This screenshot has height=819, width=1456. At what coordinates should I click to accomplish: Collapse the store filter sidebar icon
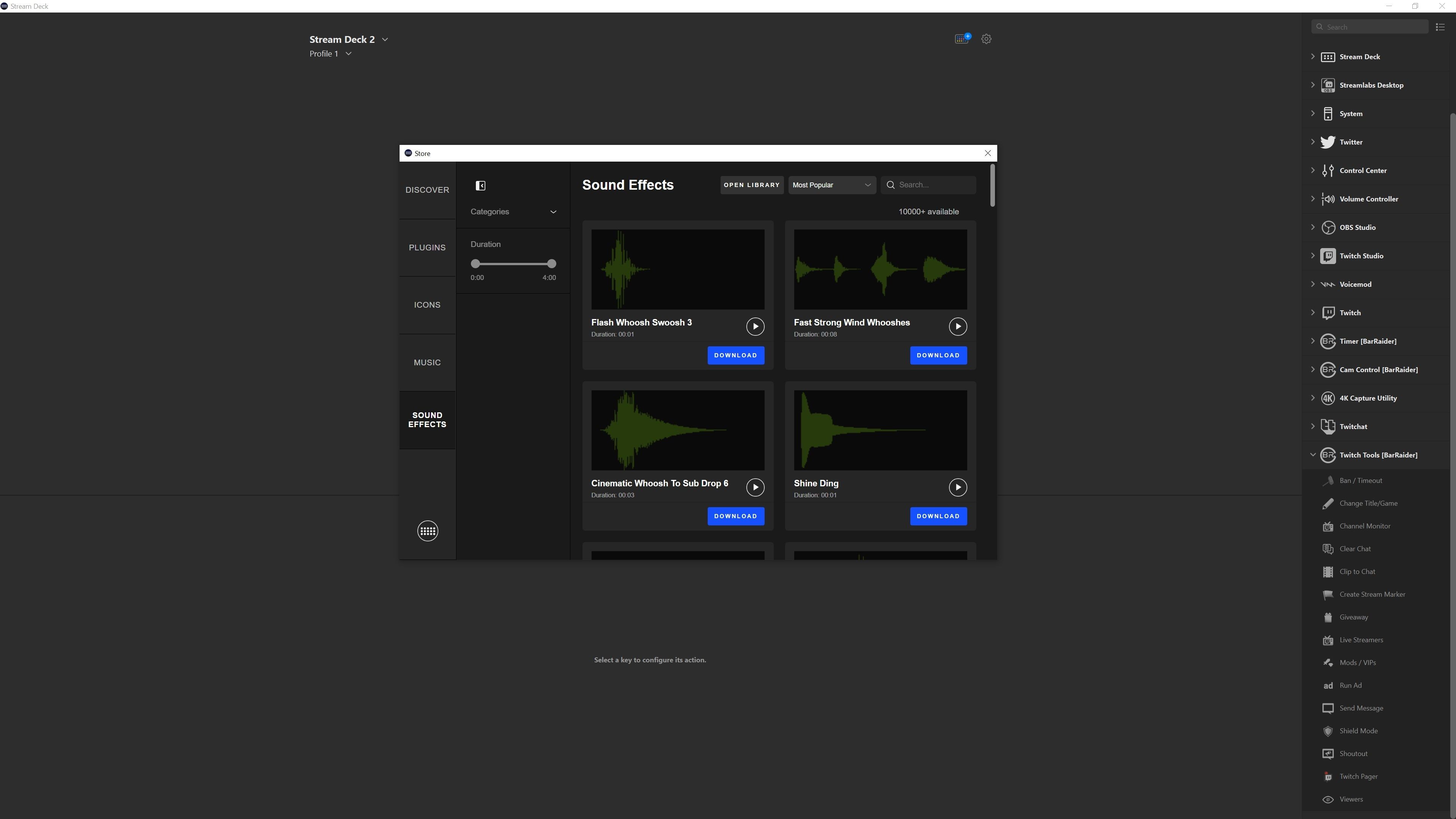point(480,185)
